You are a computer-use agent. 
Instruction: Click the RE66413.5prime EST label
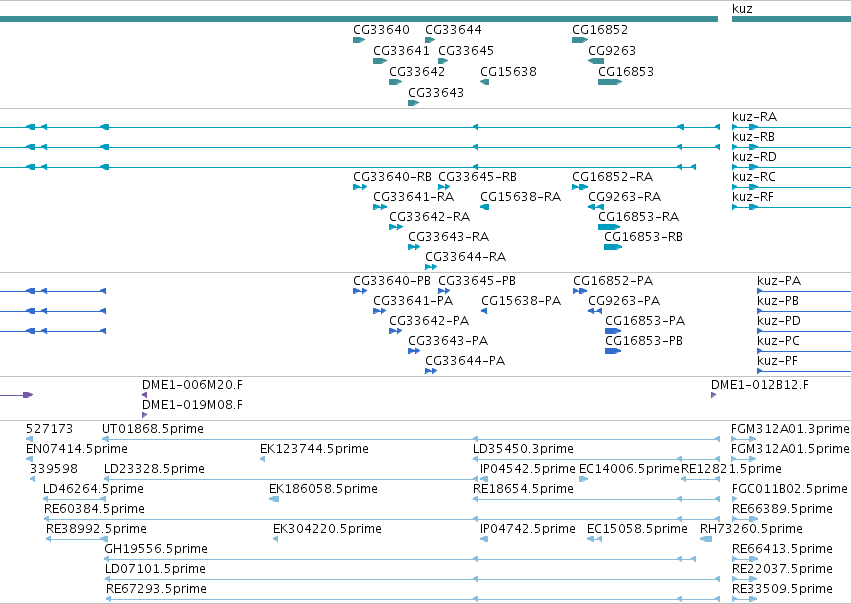tap(782, 549)
